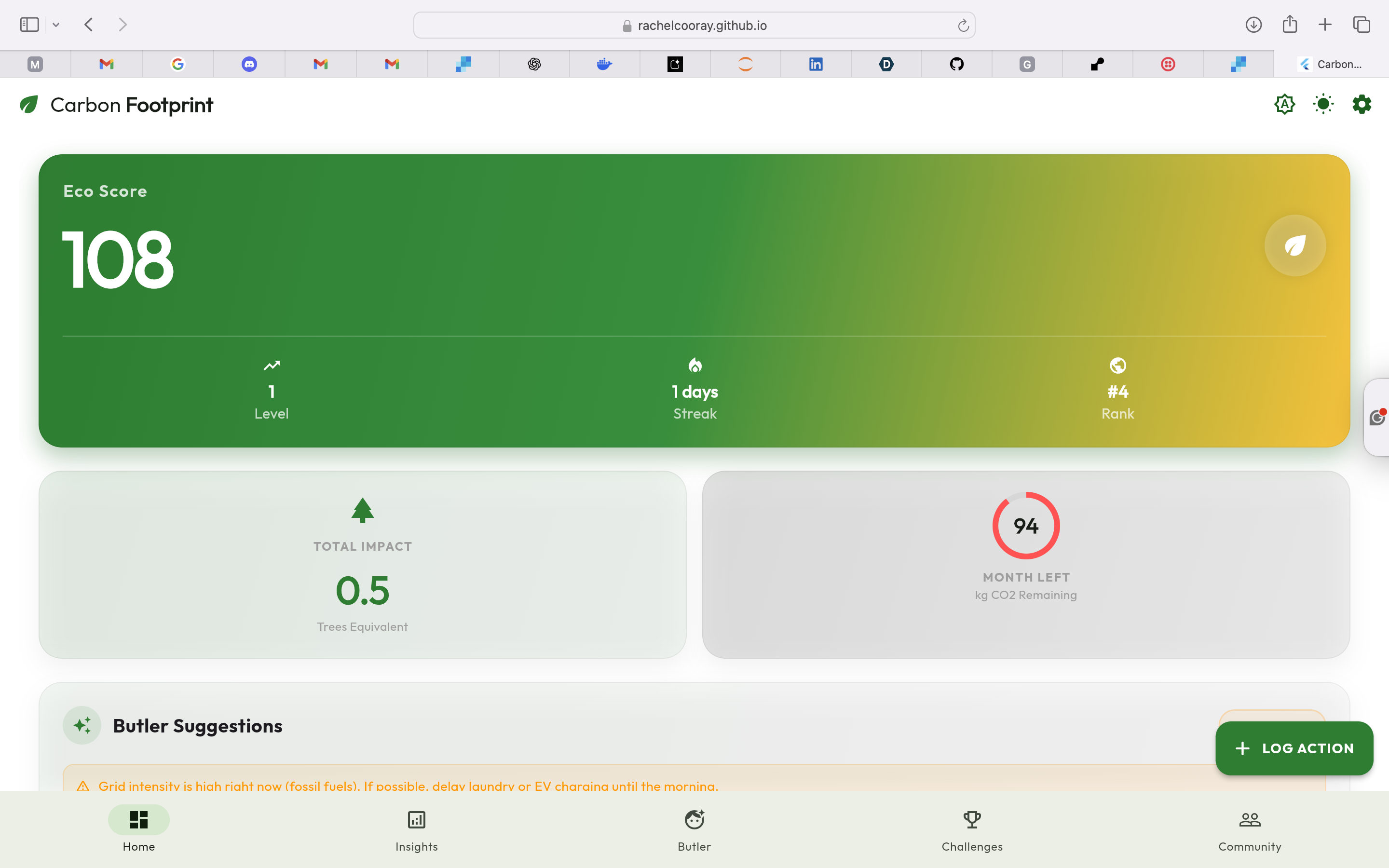The height and width of the screenshot is (868, 1389).
Task: Open the settings gear icon
Action: coord(1362,105)
